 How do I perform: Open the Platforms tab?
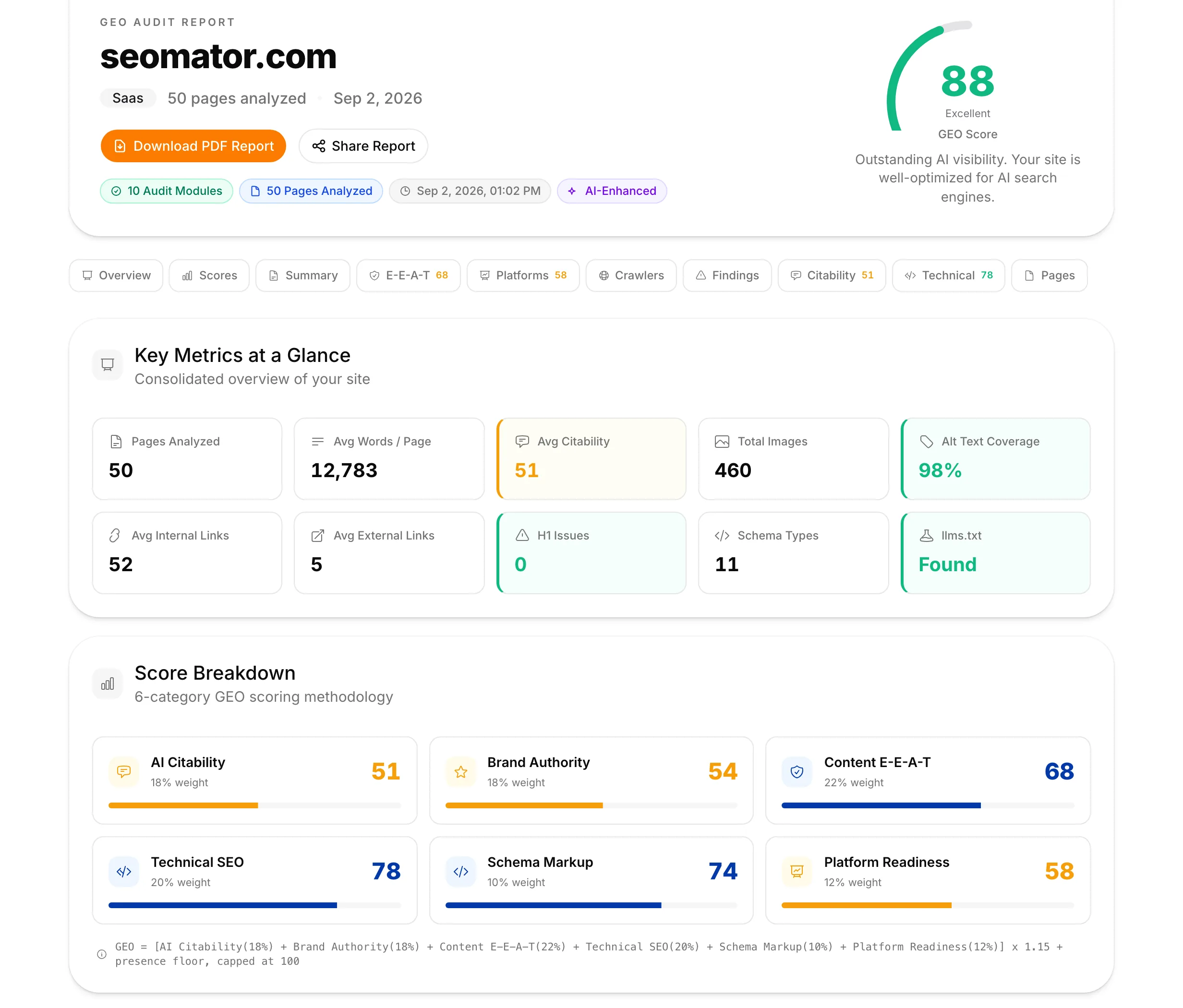[523, 276]
